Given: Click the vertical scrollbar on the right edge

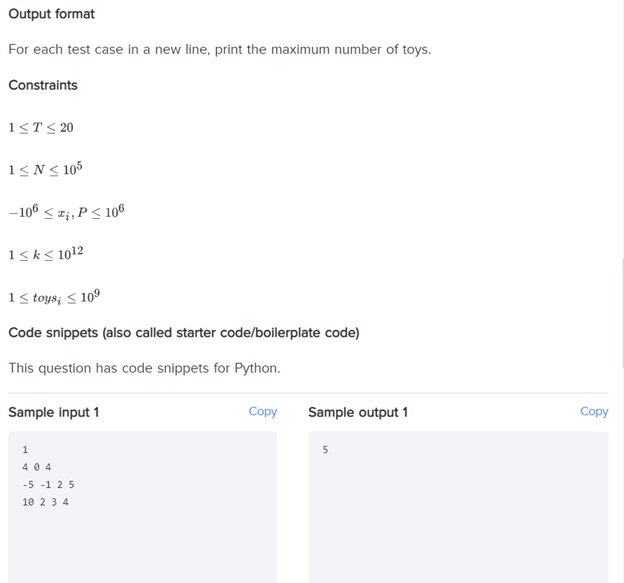Looking at the screenshot, I should (622, 313).
